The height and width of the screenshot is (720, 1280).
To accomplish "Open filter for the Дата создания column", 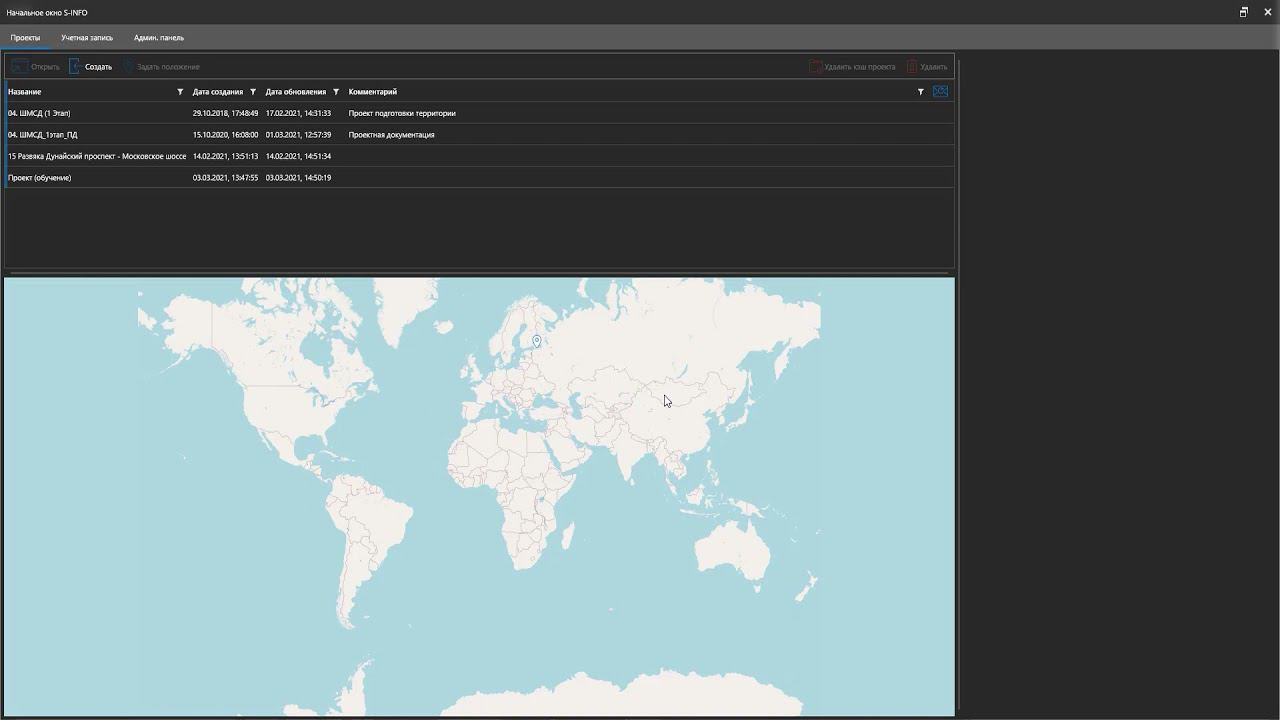I will click(x=253, y=92).
